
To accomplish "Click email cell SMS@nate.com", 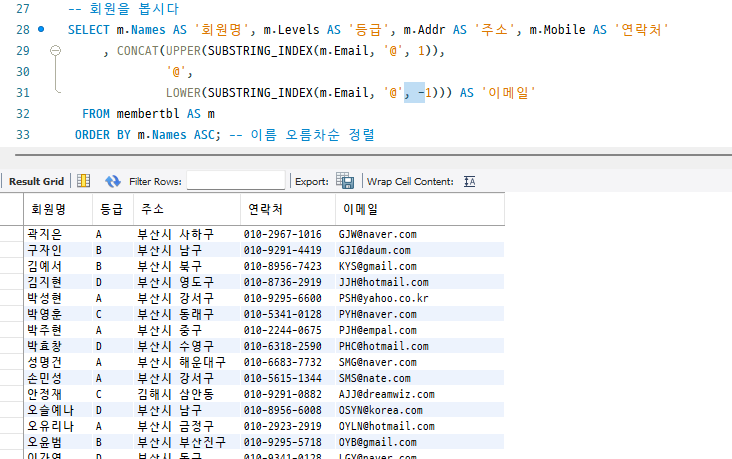I will [x=420, y=378].
